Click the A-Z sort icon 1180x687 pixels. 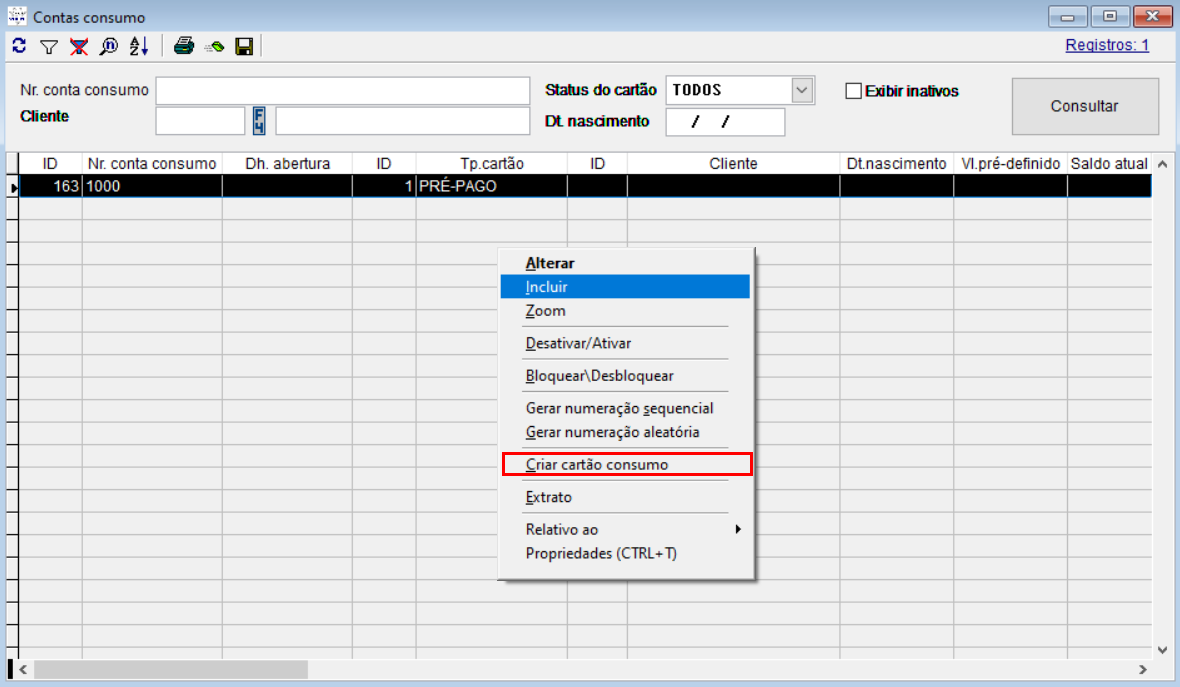click(138, 46)
